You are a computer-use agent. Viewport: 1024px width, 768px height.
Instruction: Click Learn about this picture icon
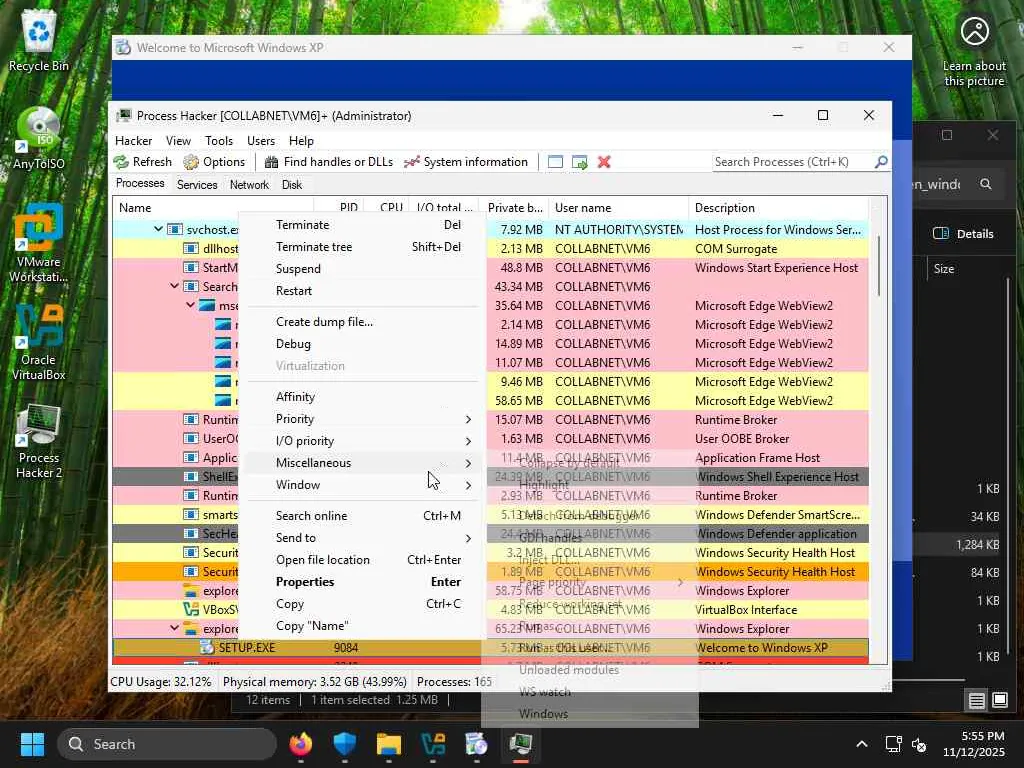974,51
